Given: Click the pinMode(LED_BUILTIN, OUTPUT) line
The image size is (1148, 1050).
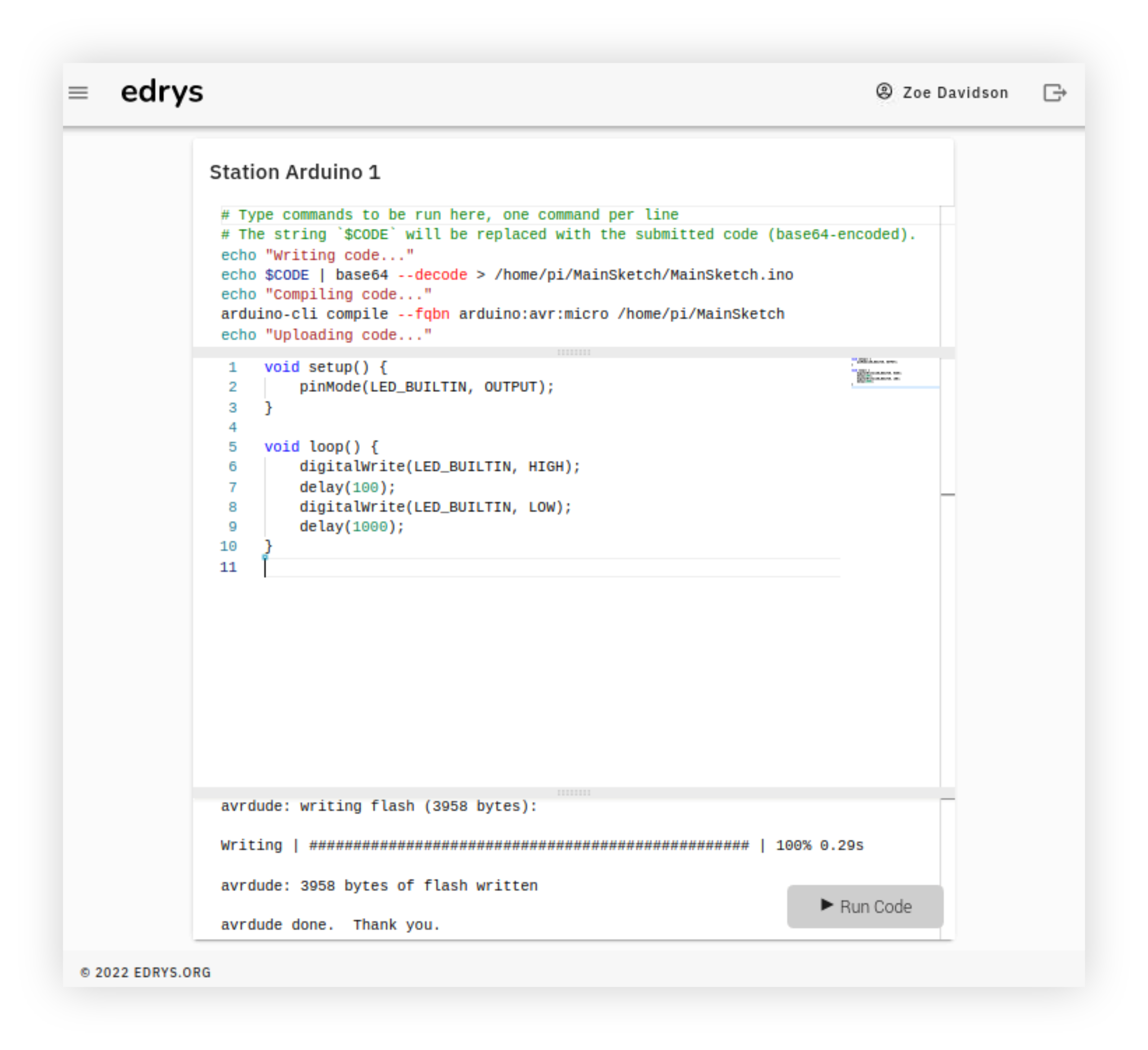Looking at the screenshot, I should pyautogui.click(x=426, y=387).
